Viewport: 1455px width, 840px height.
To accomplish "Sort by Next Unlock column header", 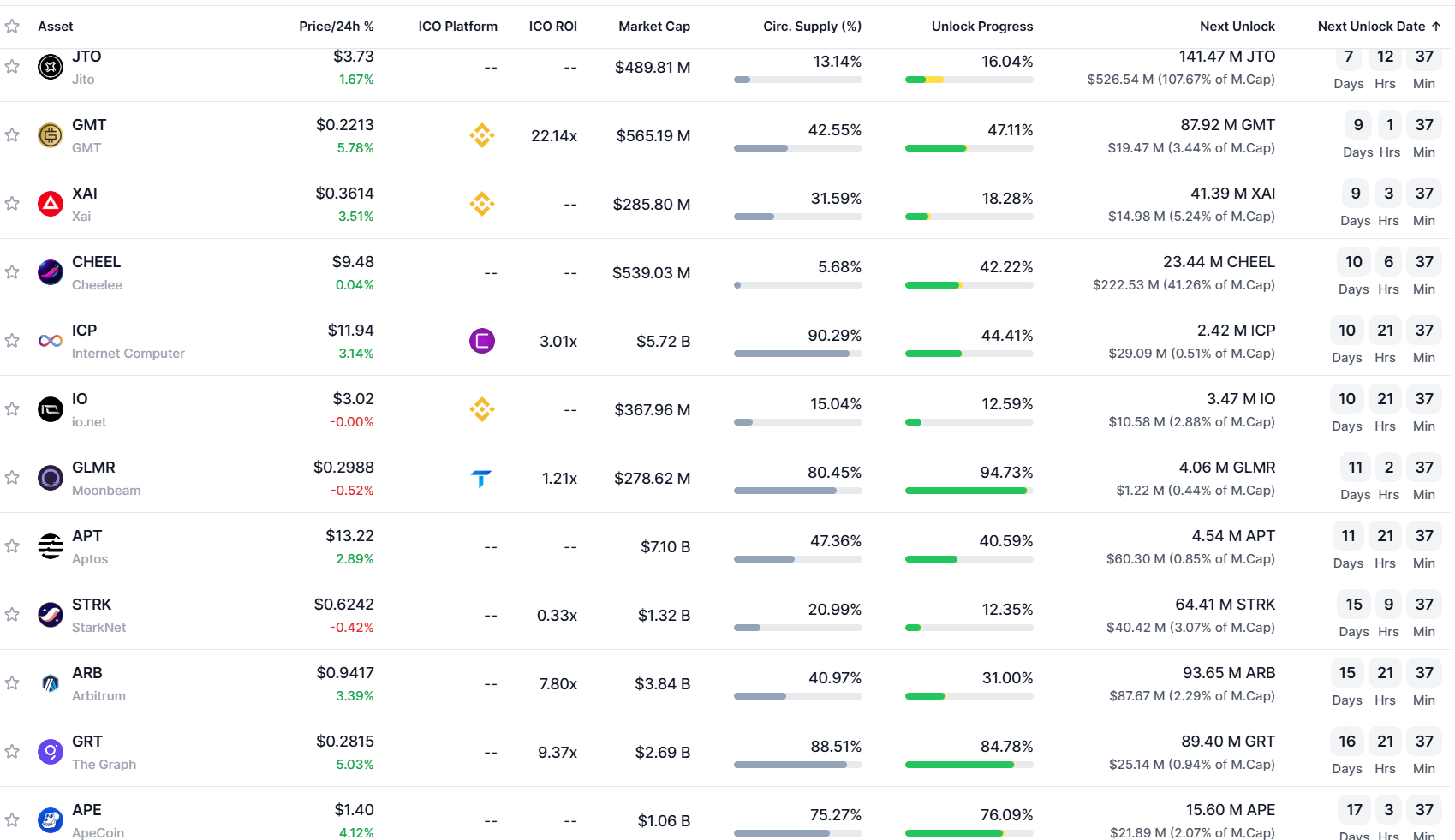I will tap(1237, 27).
